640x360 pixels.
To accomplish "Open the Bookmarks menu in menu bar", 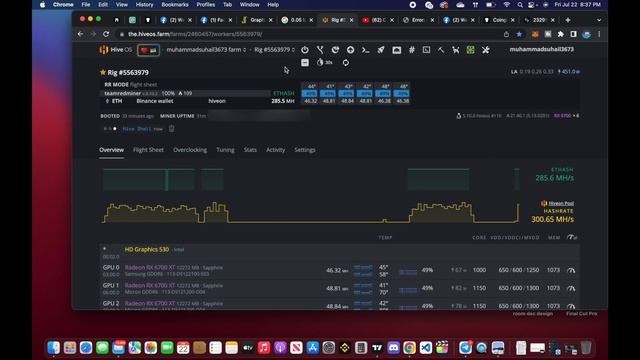I will [x=175, y=4].
